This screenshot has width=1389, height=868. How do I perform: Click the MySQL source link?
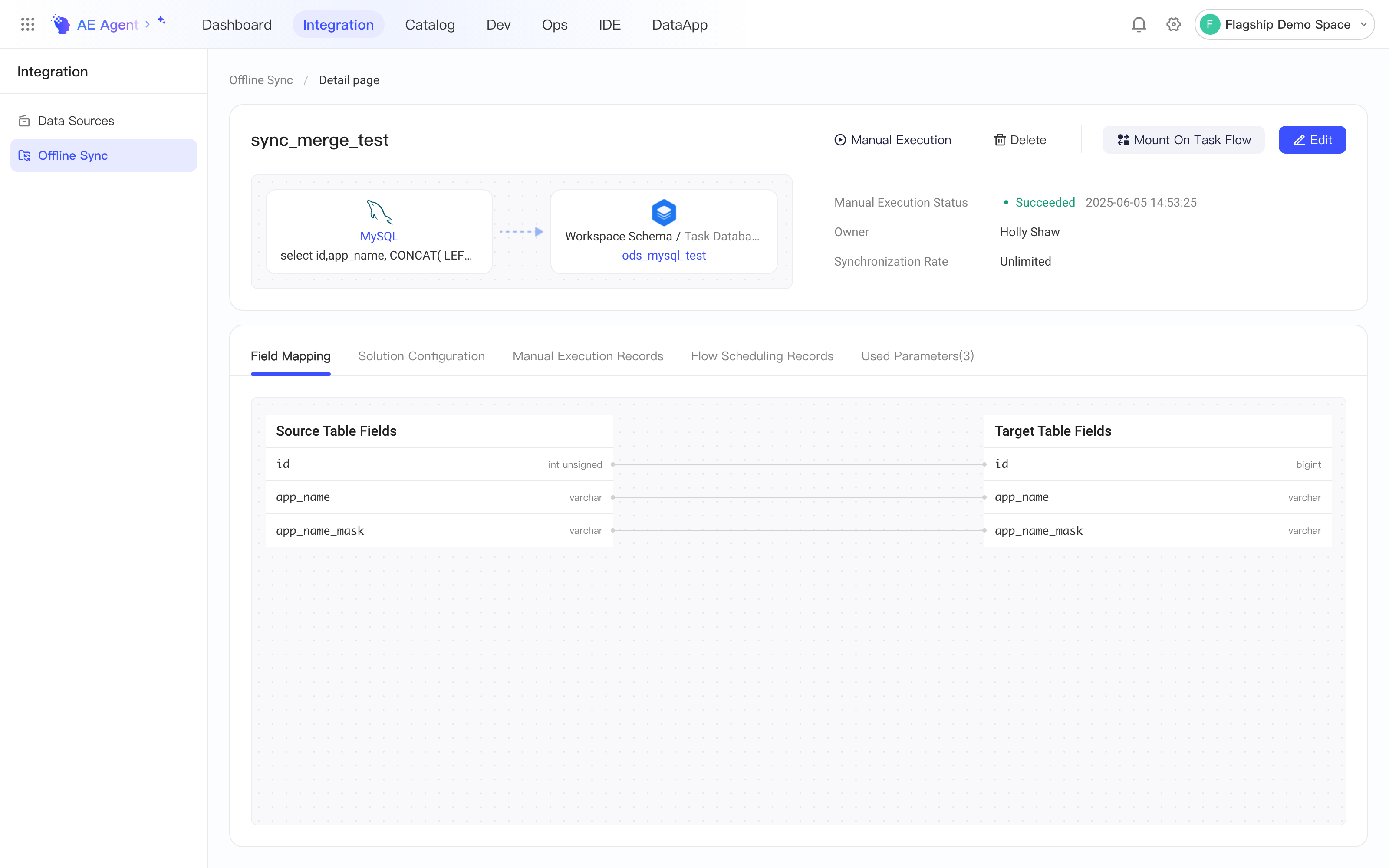379,237
